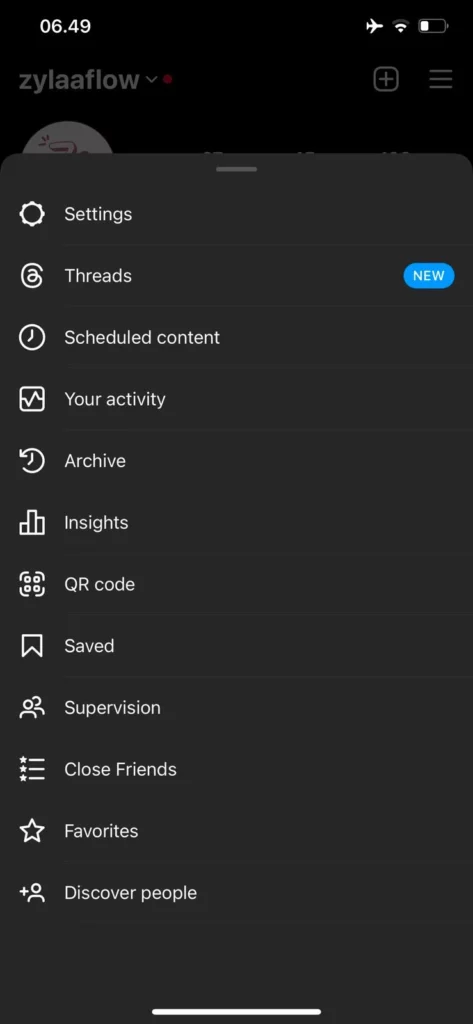Tap the Scheduled content clock icon
Screen dimensions: 473x1024
(x=32, y=338)
